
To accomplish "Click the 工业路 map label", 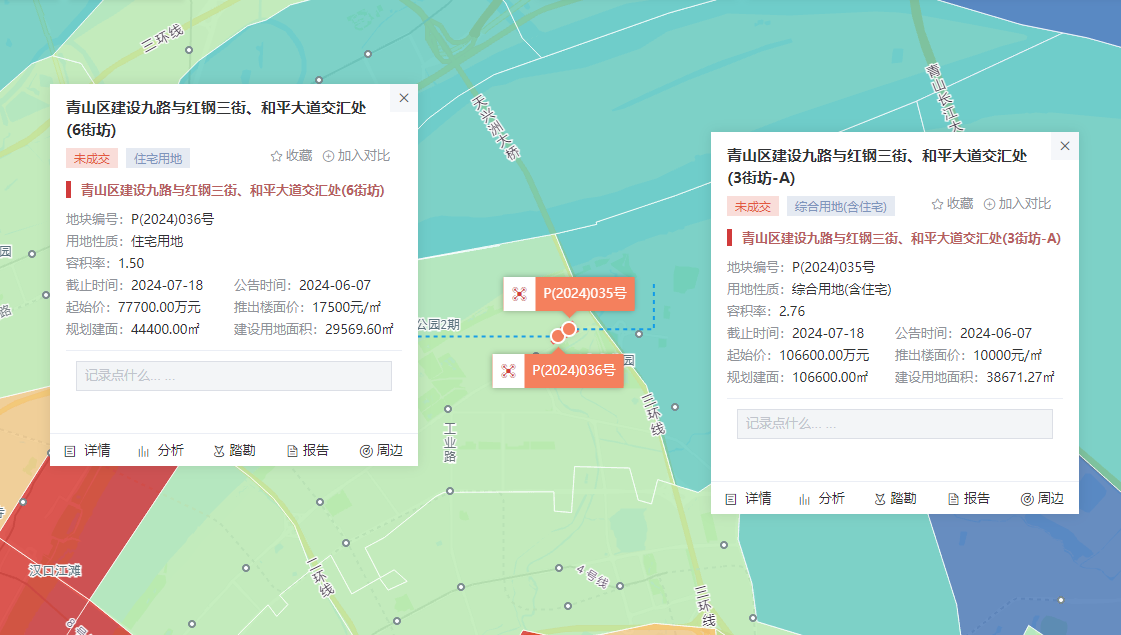I will pyautogui.click(x=450, y=443).
